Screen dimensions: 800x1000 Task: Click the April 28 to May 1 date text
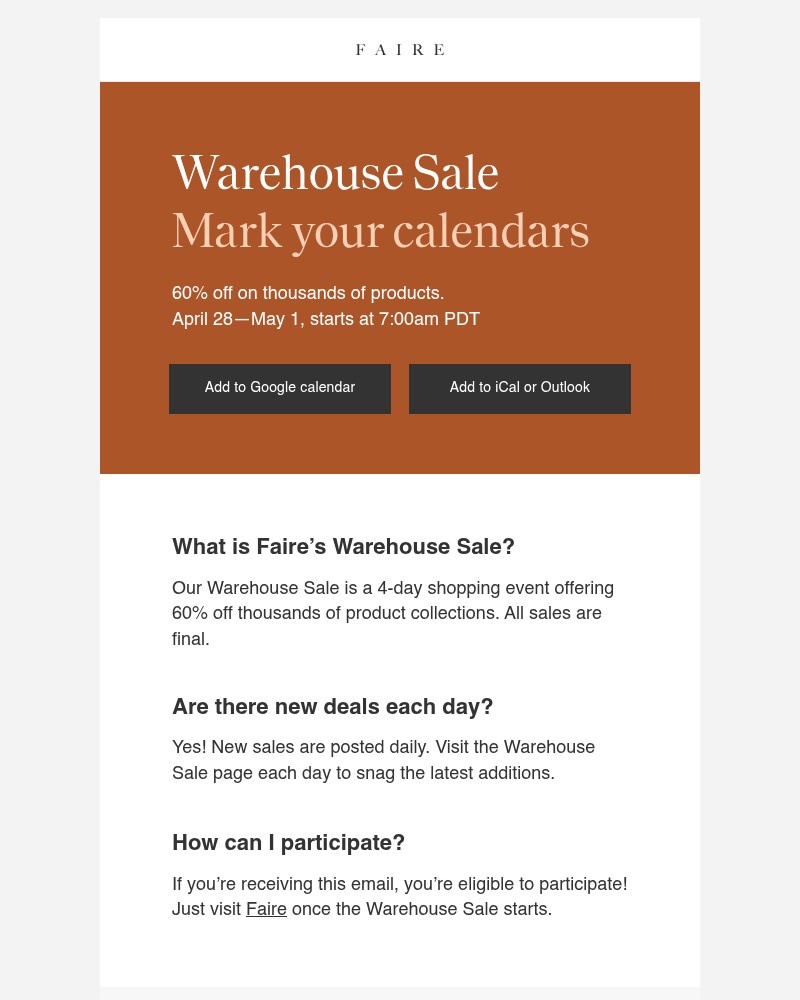point(326,319)
